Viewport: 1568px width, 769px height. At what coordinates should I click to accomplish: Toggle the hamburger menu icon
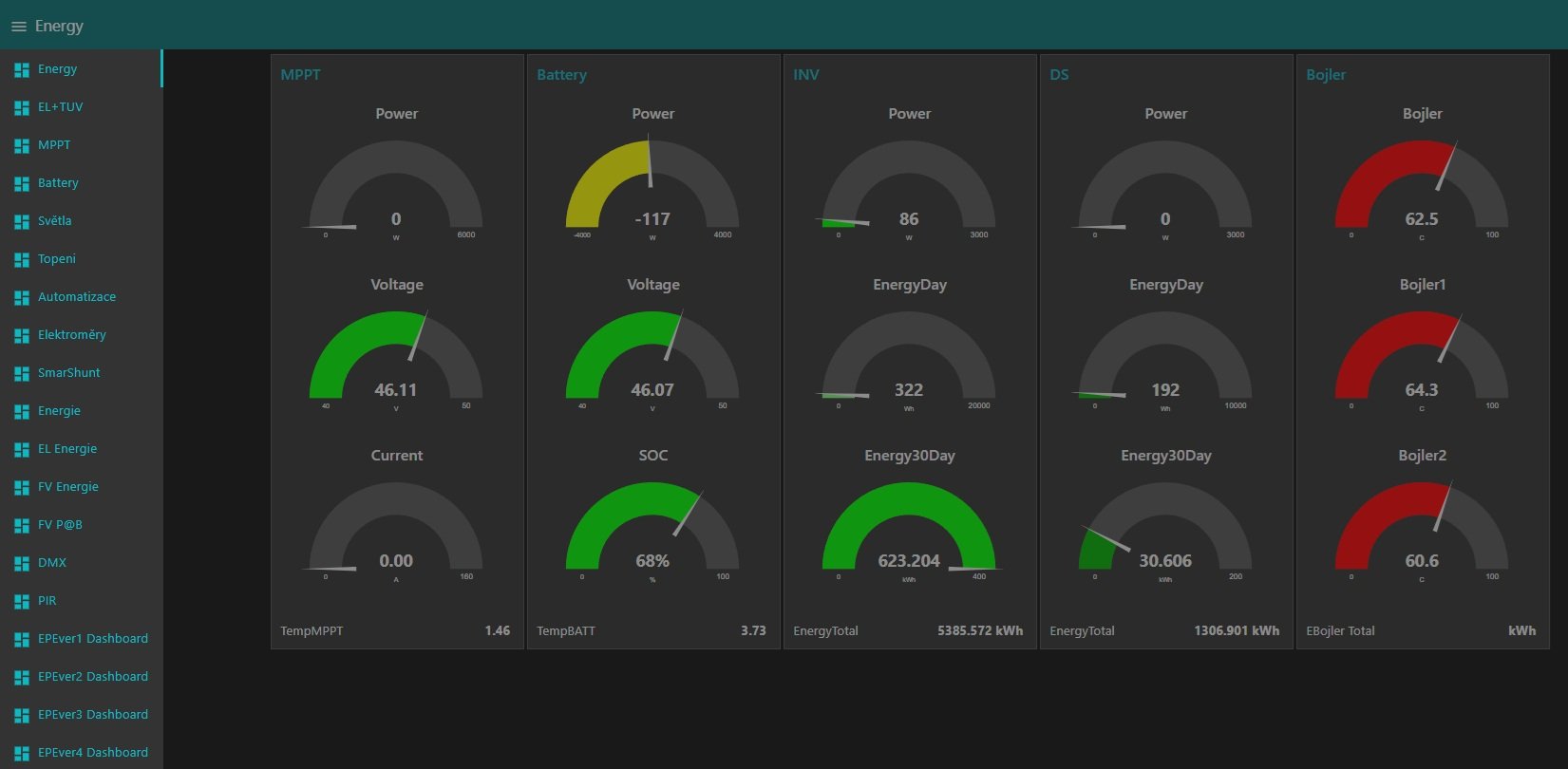pyautogui.click(x=18, y=27)
